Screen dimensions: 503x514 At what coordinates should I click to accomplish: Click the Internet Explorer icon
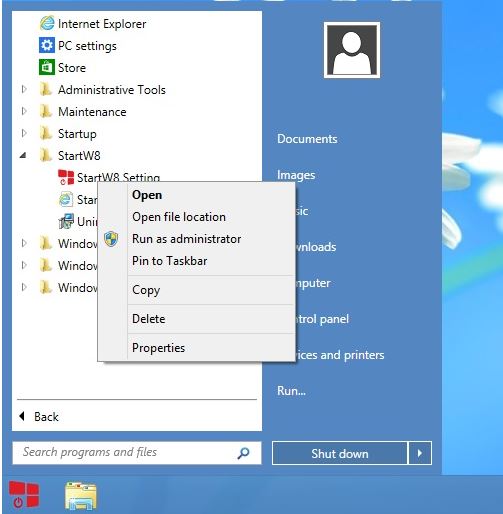click(x=47, y=23)
